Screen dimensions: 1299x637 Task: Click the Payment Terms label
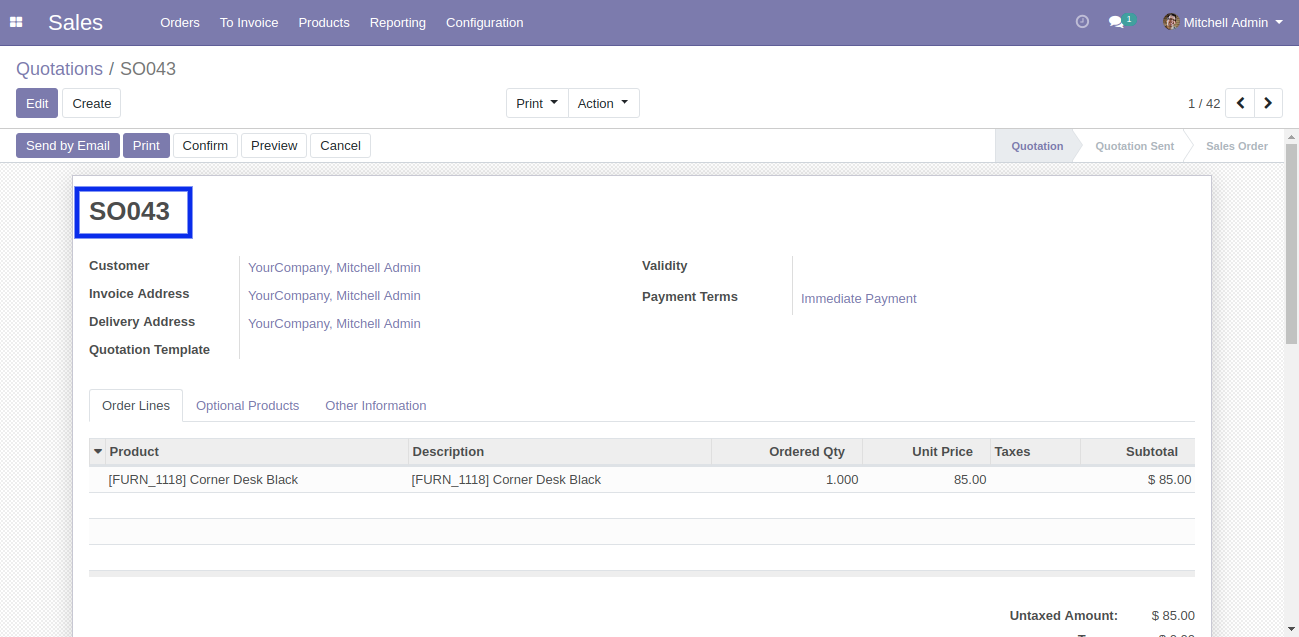(690, 297)
